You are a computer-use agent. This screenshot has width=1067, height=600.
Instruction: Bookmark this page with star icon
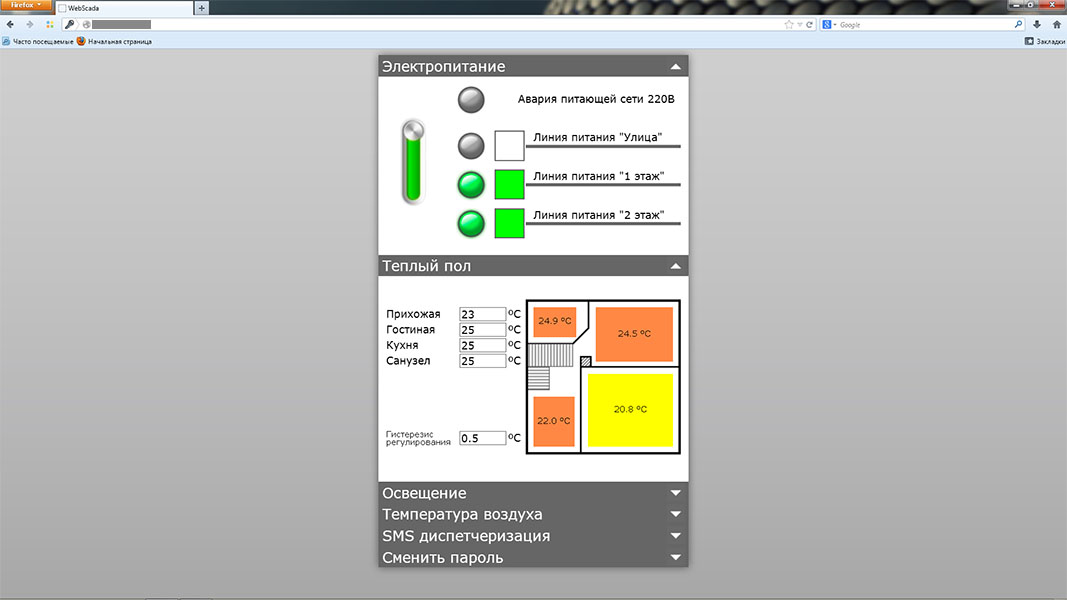789,24
